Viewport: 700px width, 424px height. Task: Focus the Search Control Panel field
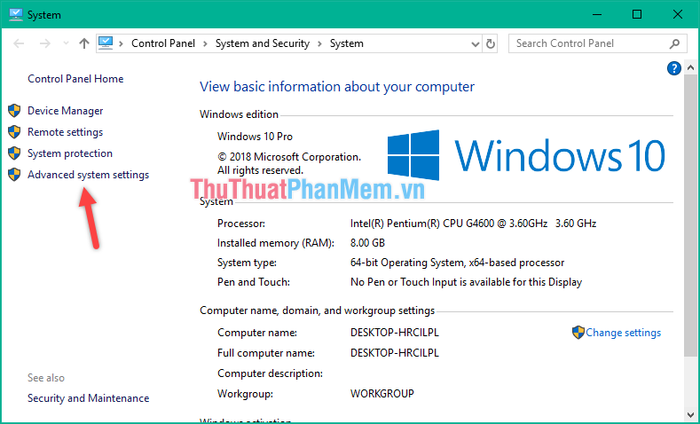point(588,44)
